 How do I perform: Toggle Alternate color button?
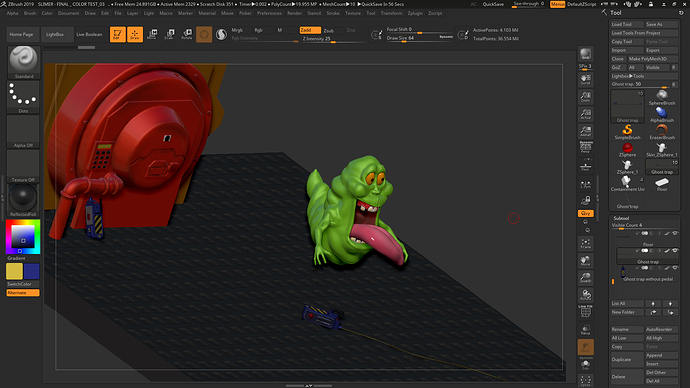tap(23, 293)
